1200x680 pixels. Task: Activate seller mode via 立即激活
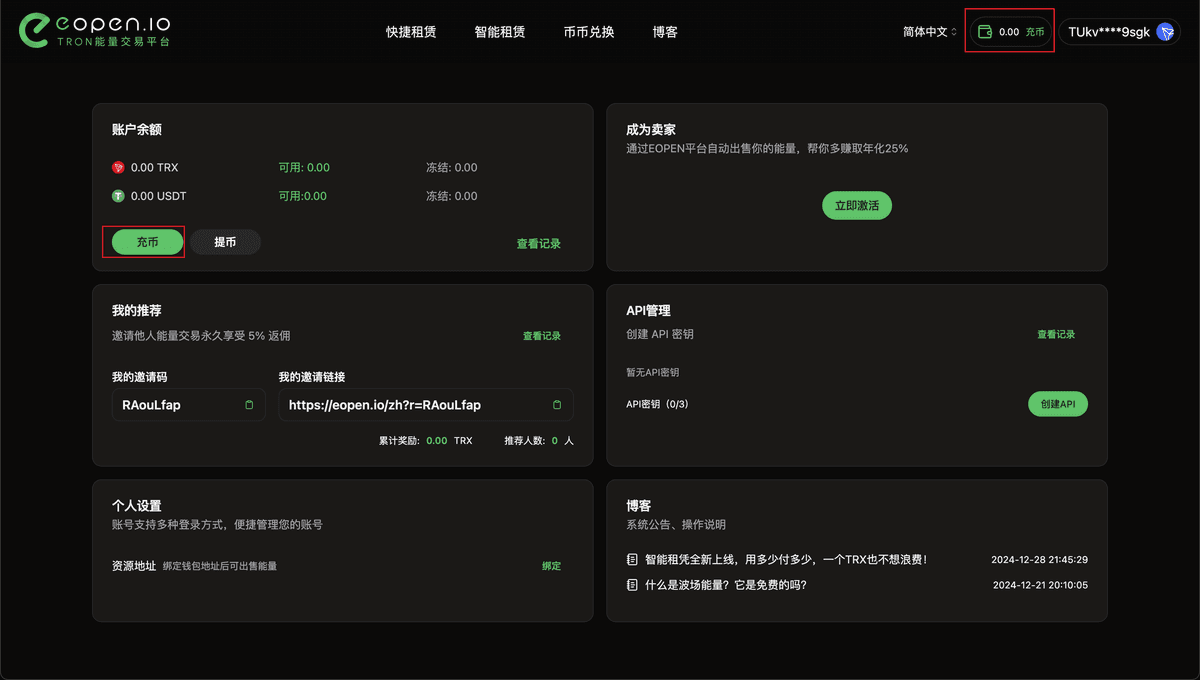(856, 205)
